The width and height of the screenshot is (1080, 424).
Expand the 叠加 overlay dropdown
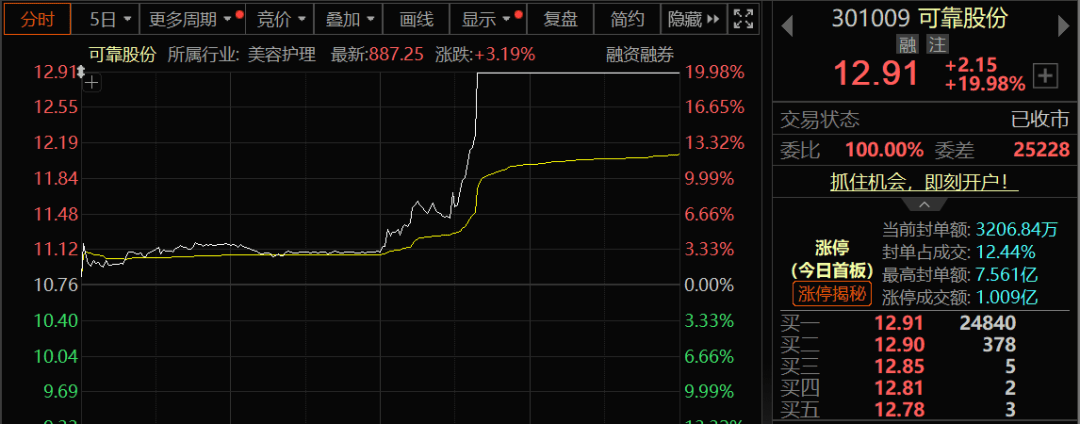tap(349, 19)
